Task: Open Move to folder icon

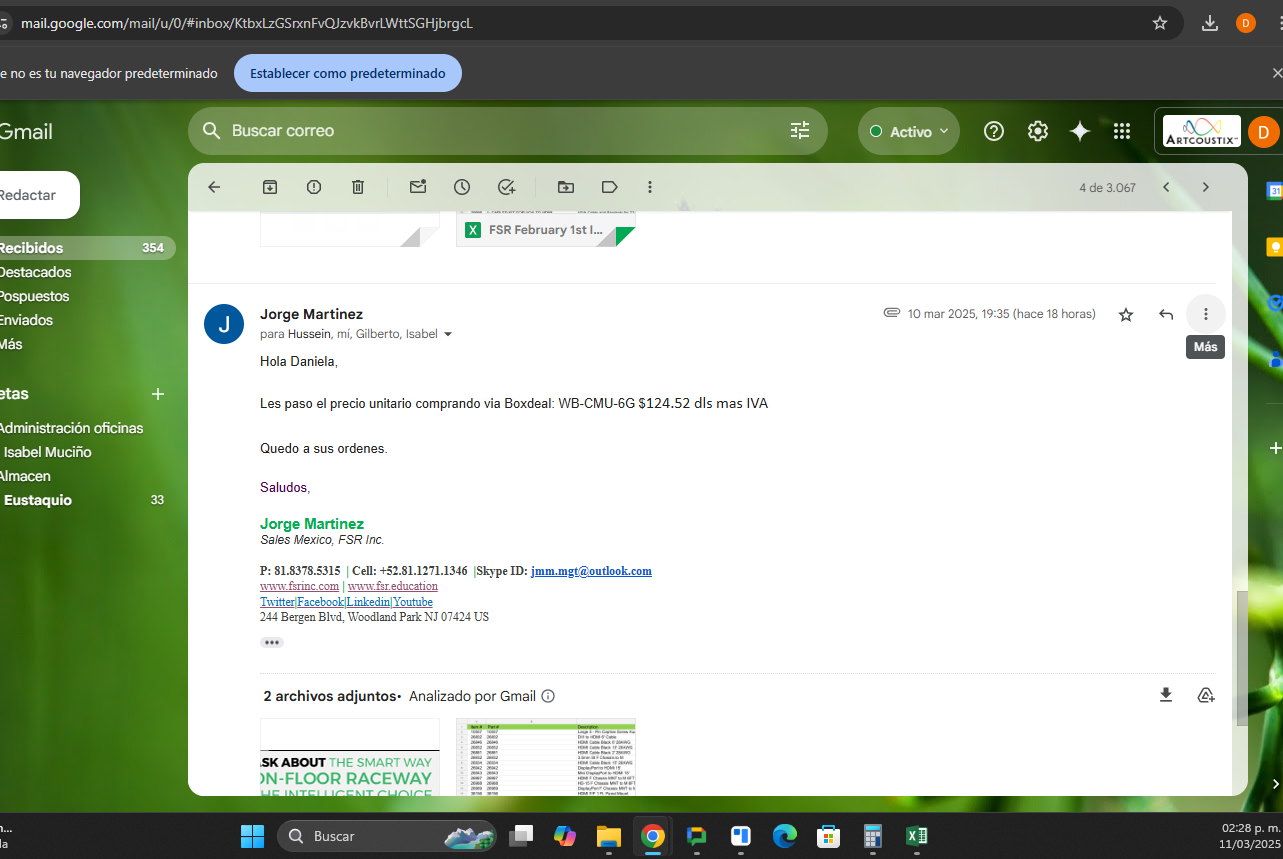Action: (566, 187)
